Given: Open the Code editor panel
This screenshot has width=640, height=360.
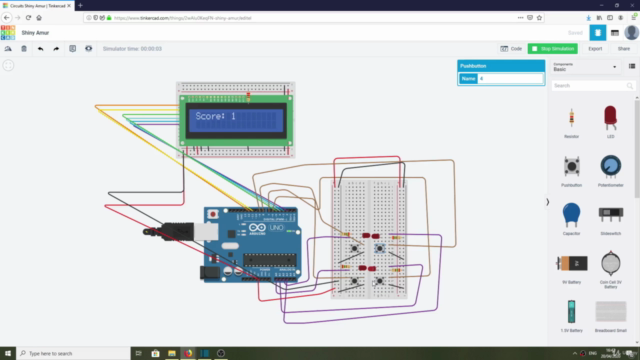Looking at the screenshot, I should [x=511, y=49].
